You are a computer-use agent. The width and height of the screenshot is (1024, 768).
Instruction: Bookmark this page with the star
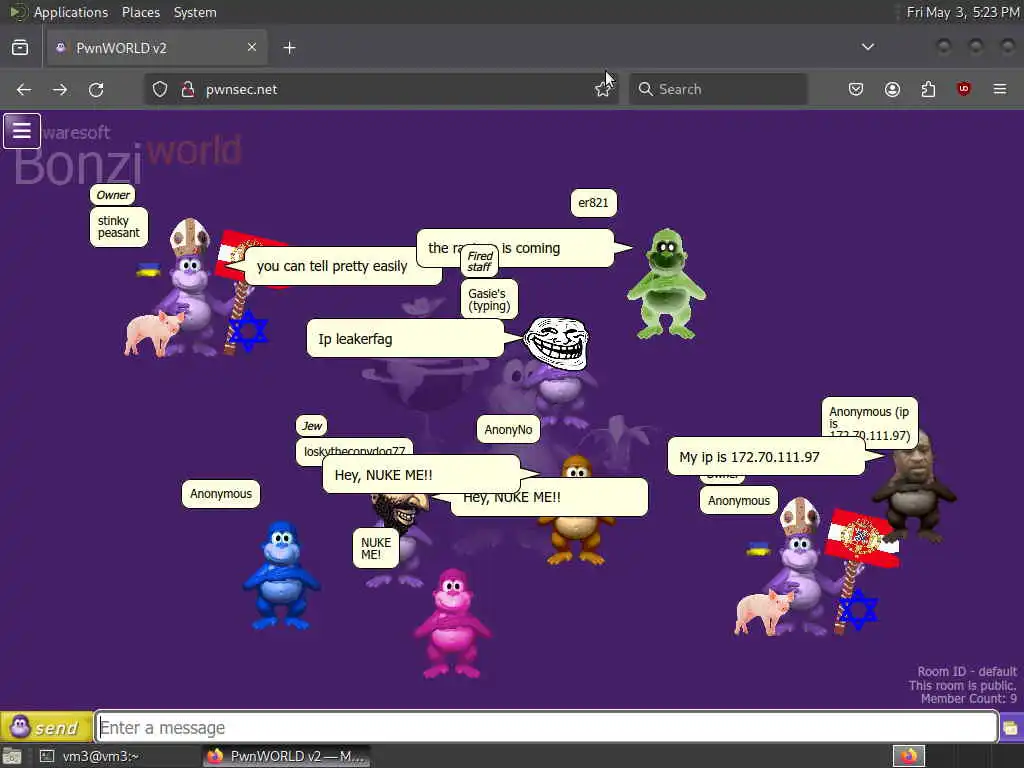[602, 89]
